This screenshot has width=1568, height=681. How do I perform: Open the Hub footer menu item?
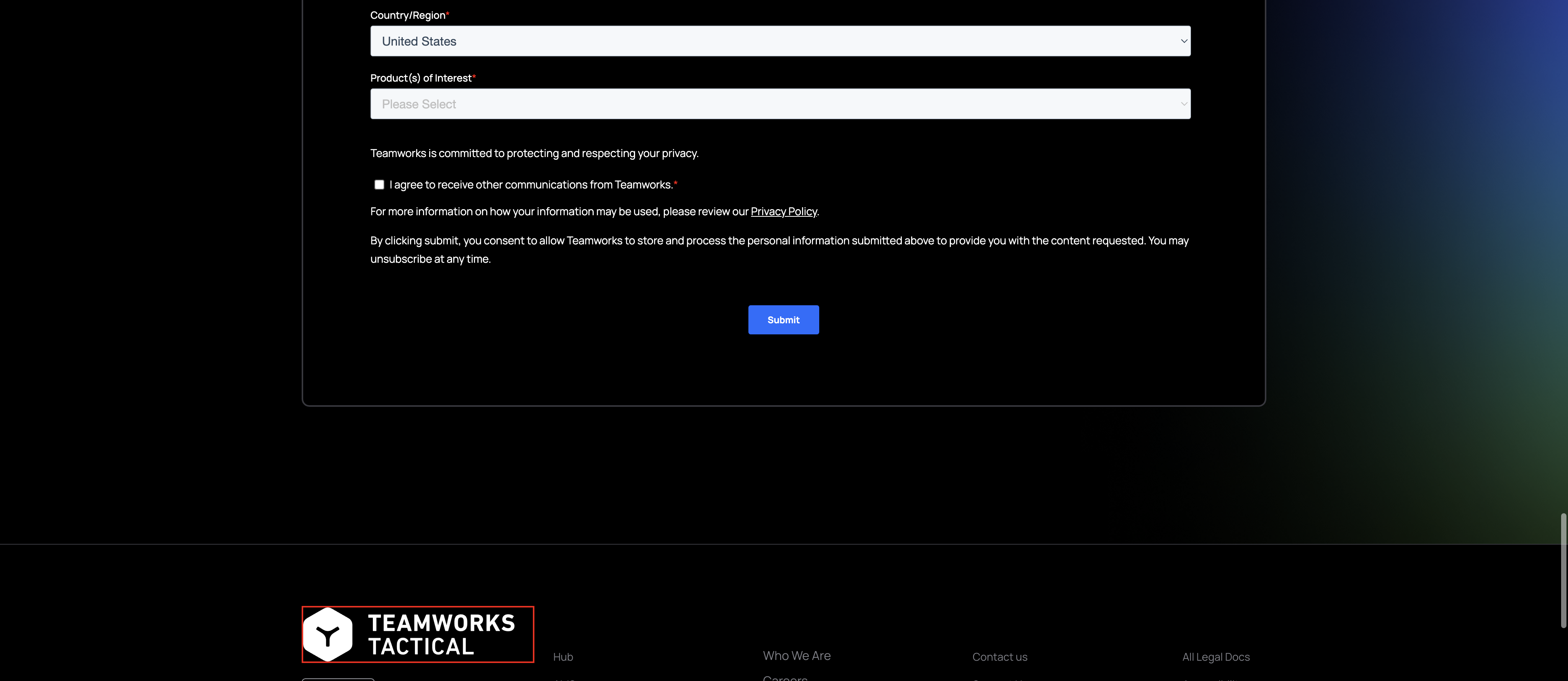point(562,656)
